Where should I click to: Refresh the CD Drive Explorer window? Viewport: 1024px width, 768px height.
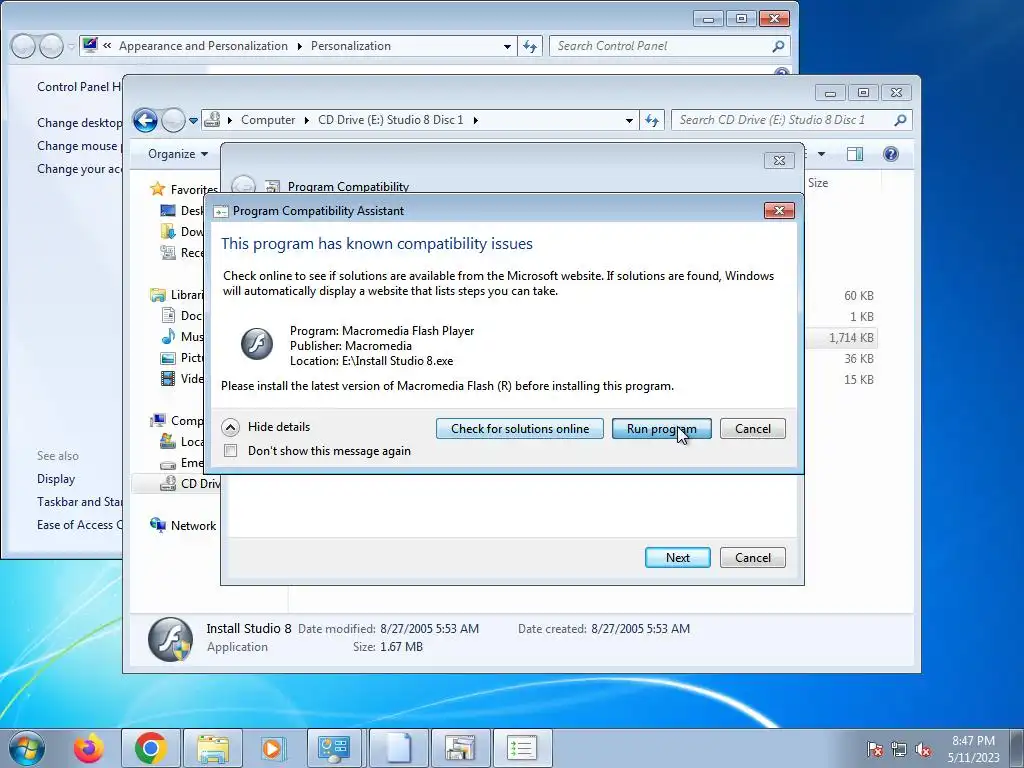point(652,120)
